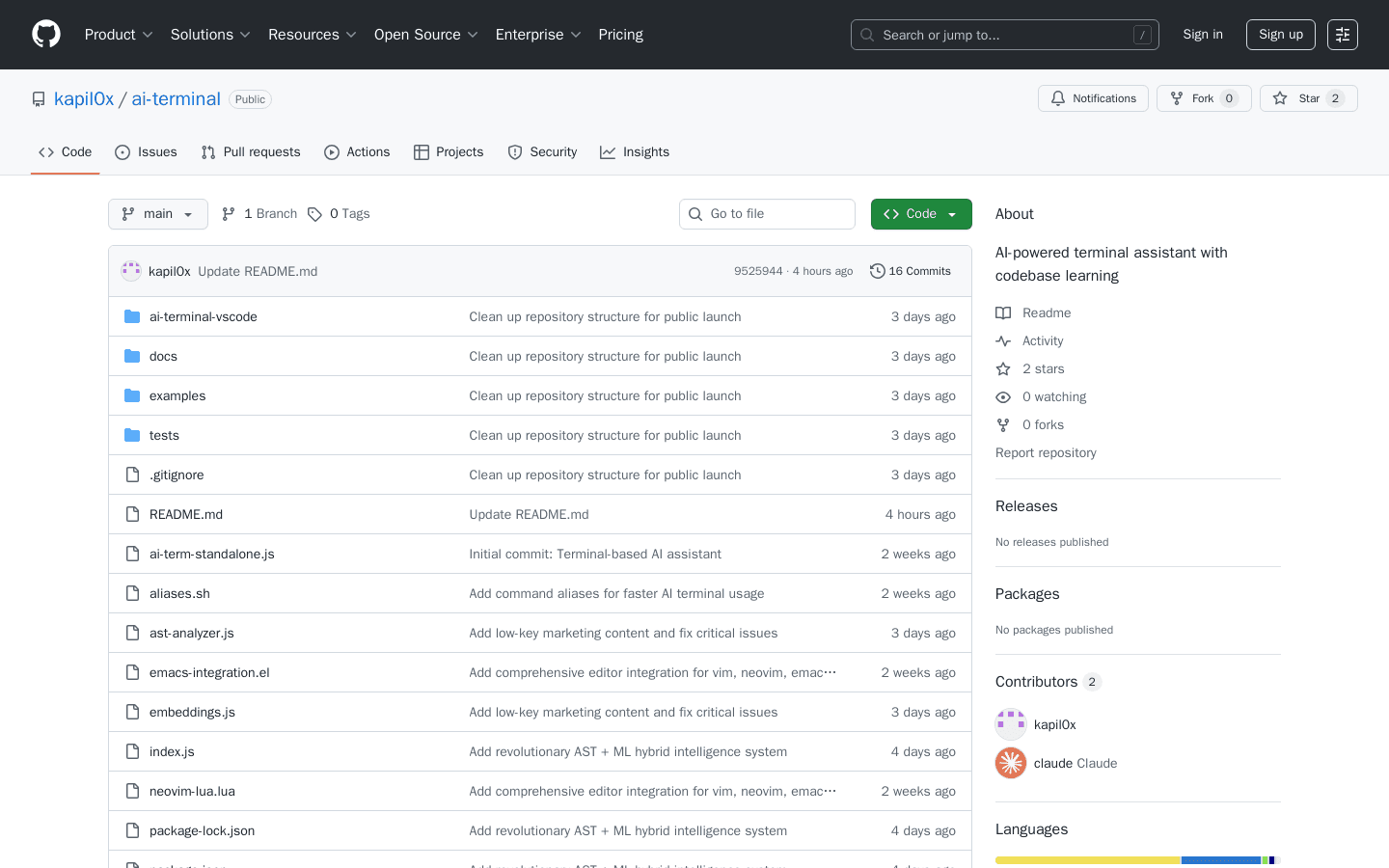The image size is (1389, 868).
Task: Switch to the Pull requests tab
Action: [x=251, y=151]
